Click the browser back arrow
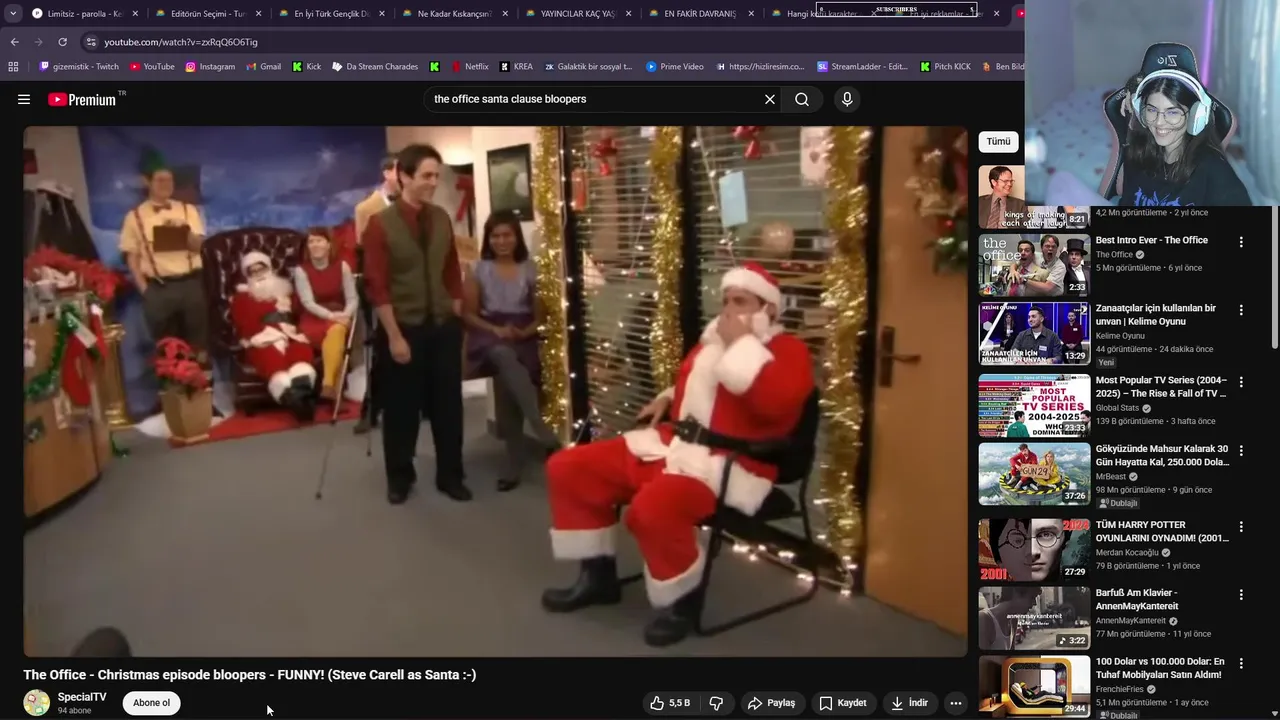 (14, 42)
